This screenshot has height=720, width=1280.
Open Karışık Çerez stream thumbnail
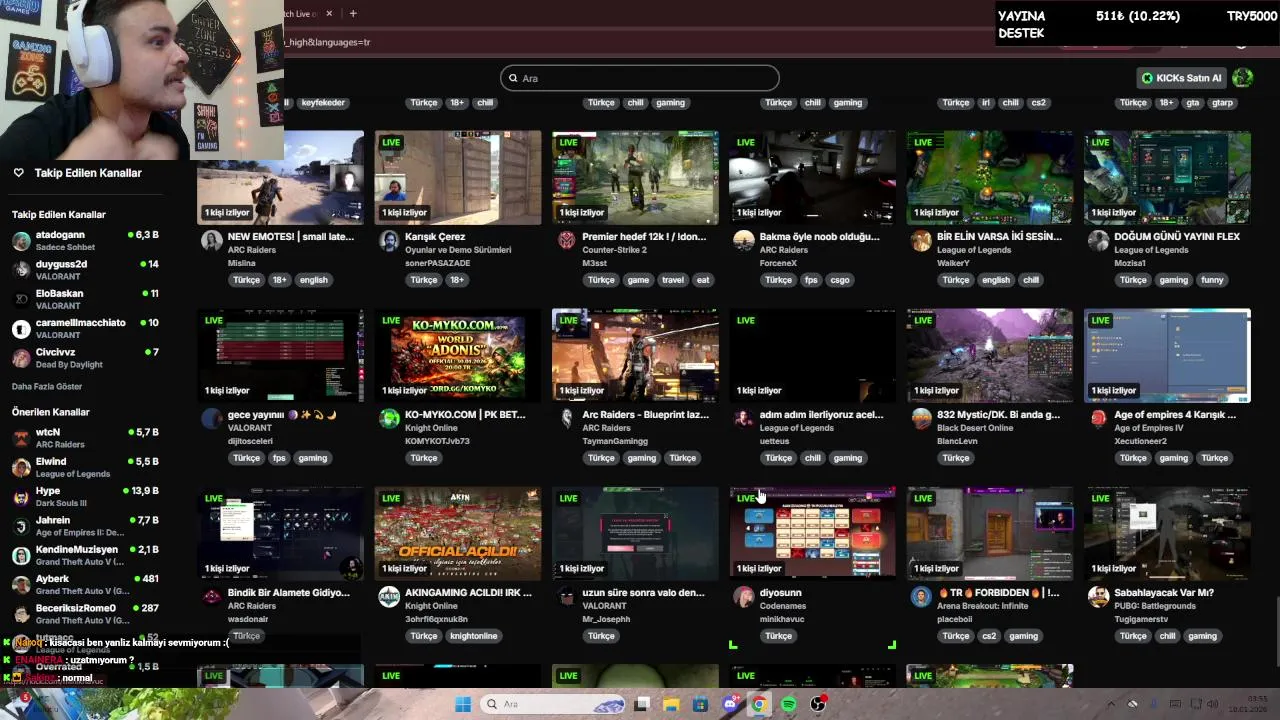[x=458, y=177]
